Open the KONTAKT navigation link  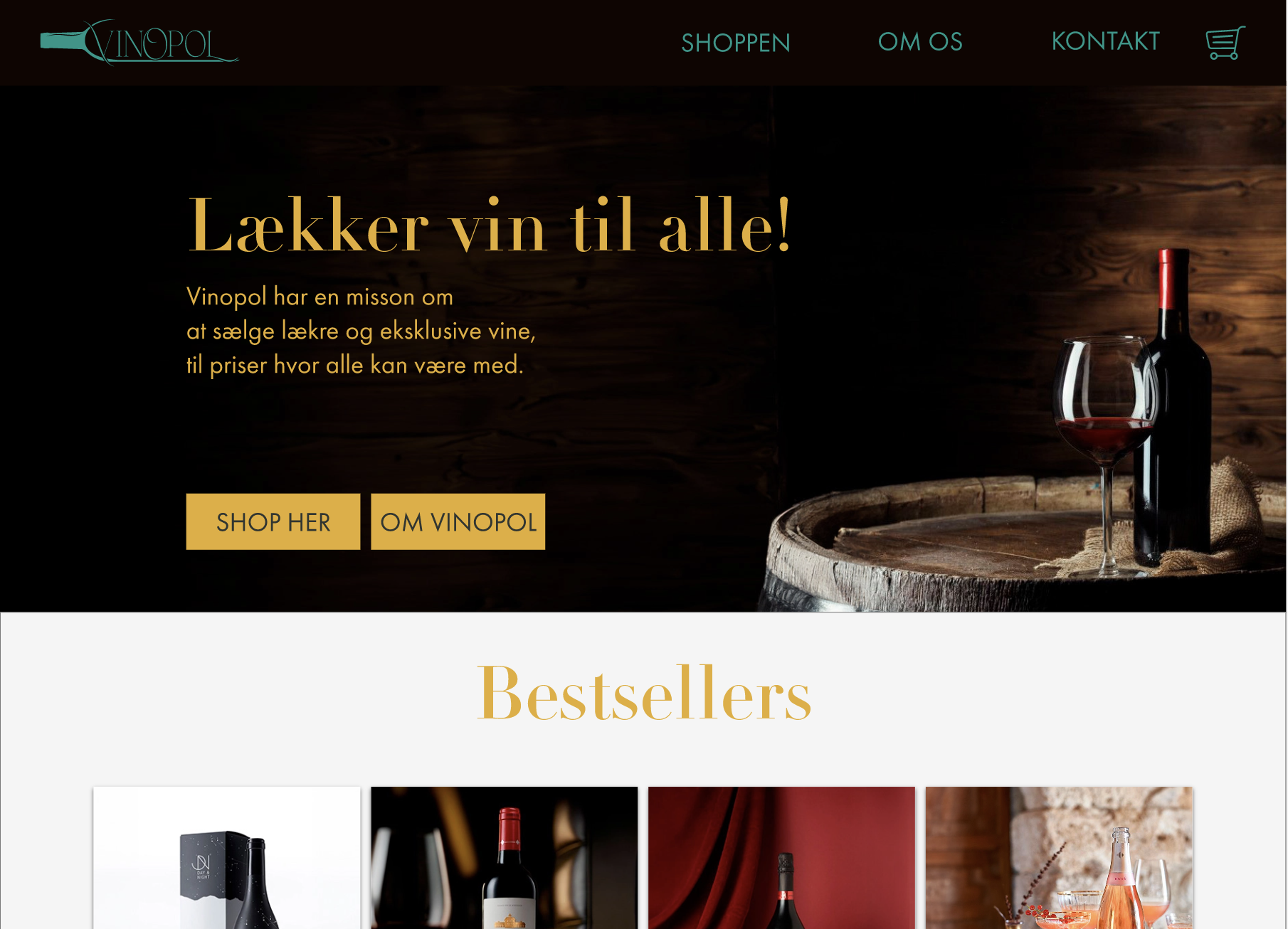pos(1106,41)
